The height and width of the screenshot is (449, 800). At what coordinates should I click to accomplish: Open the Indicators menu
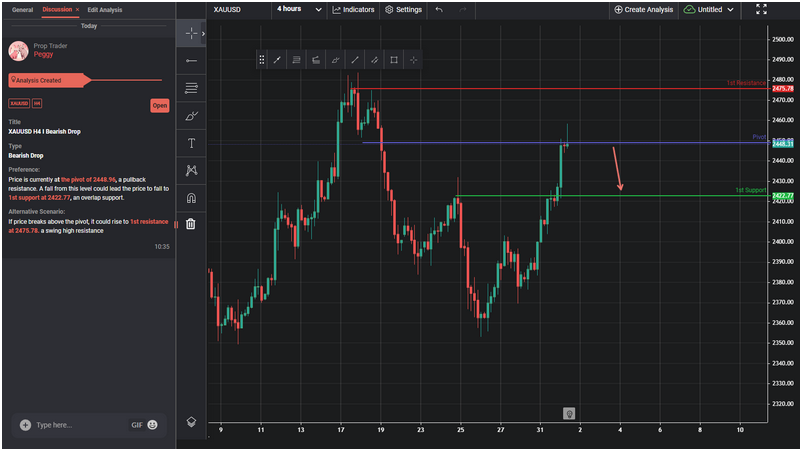(354, 10)
